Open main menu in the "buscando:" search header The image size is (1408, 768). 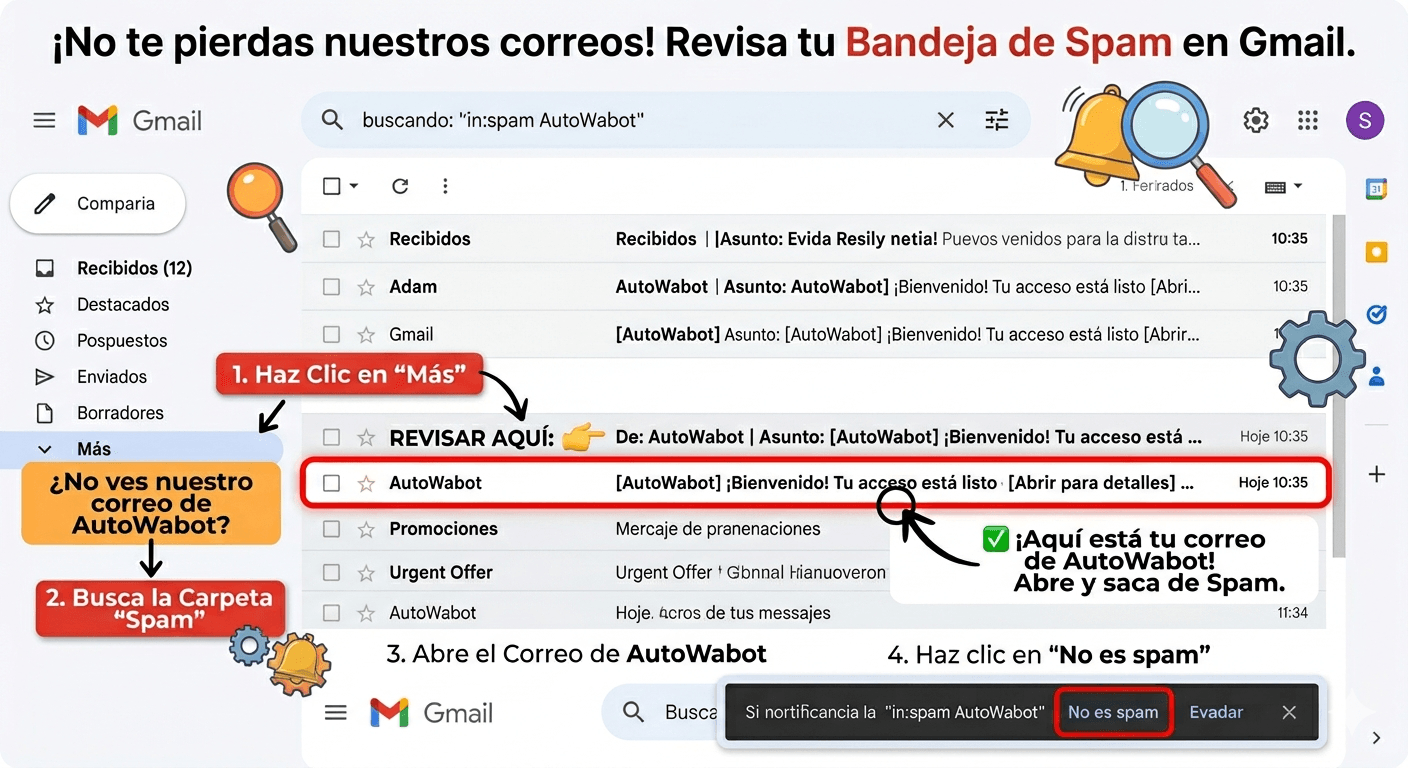point(44,121)
